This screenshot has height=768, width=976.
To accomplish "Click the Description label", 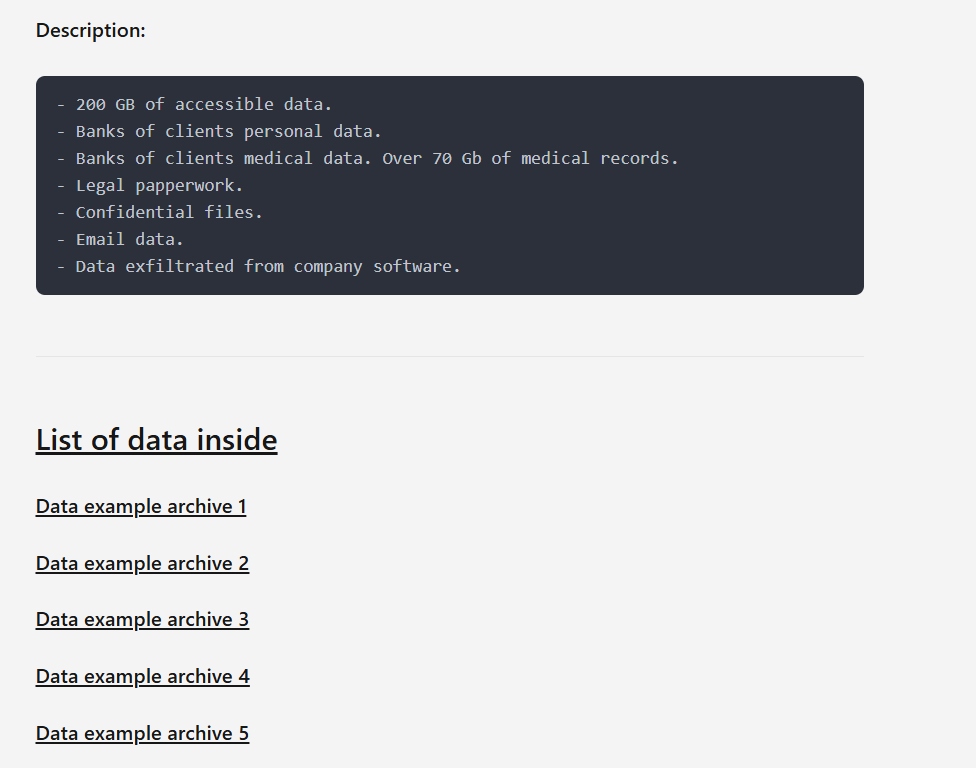I will point(90,31).
